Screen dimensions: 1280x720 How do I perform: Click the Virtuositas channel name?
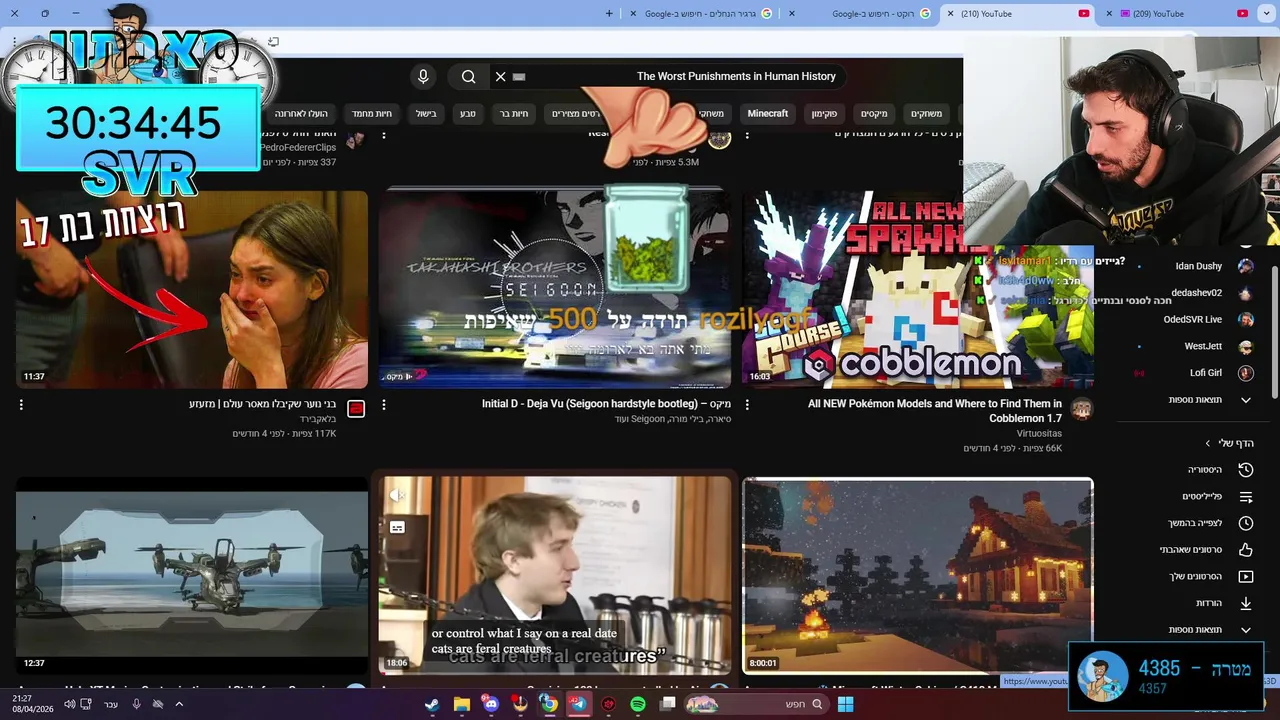(1038, 434)
